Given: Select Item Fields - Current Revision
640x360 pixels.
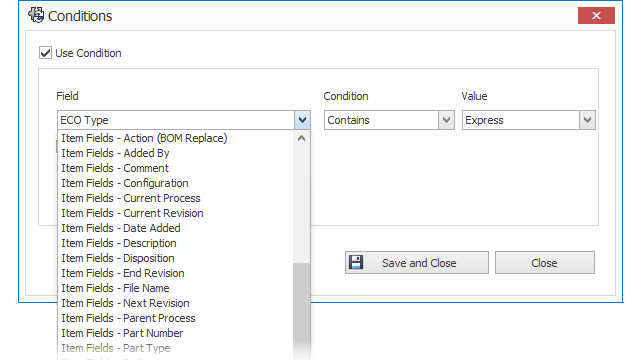Looking at the screenshot, I should (176, 213).
